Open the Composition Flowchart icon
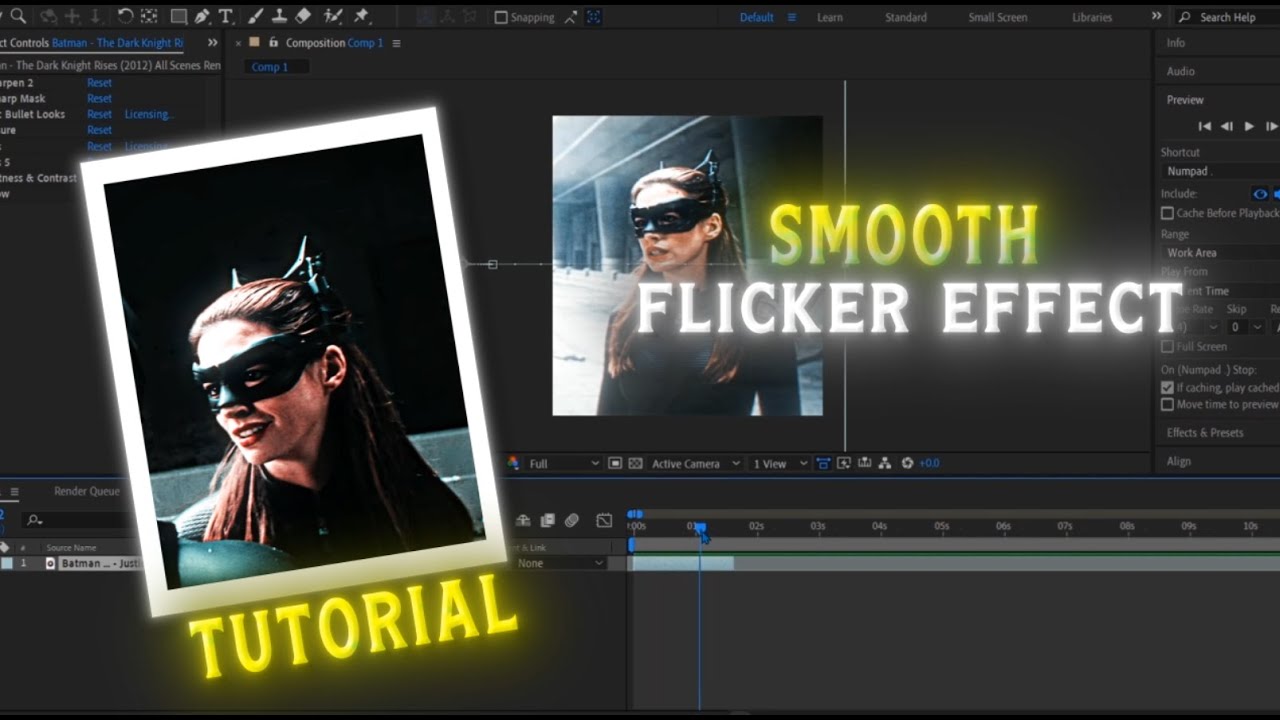This screenshot has height=720, width=1280. click(884, 463)
